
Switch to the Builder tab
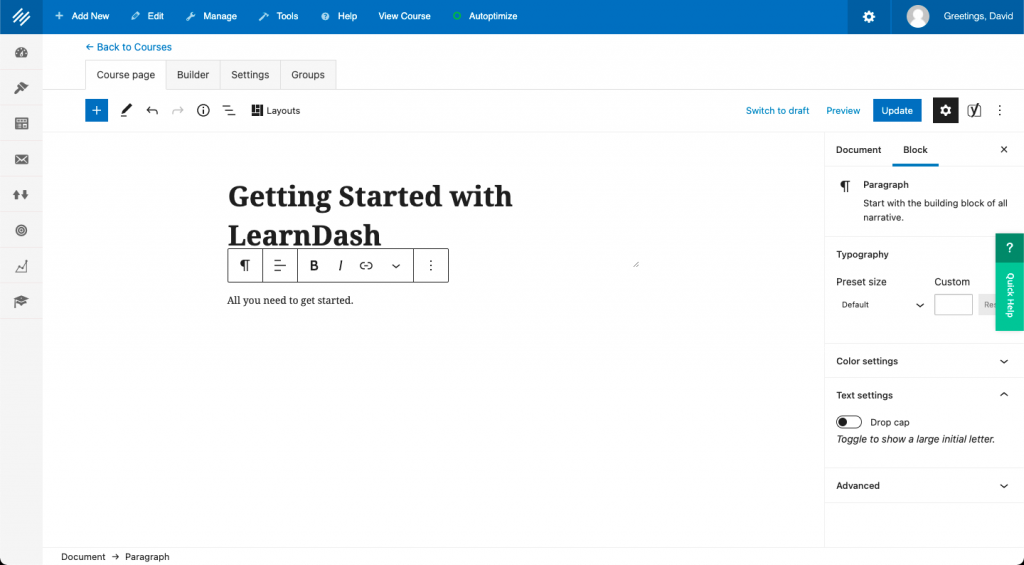pyautogui.click(x=193, y=75)
